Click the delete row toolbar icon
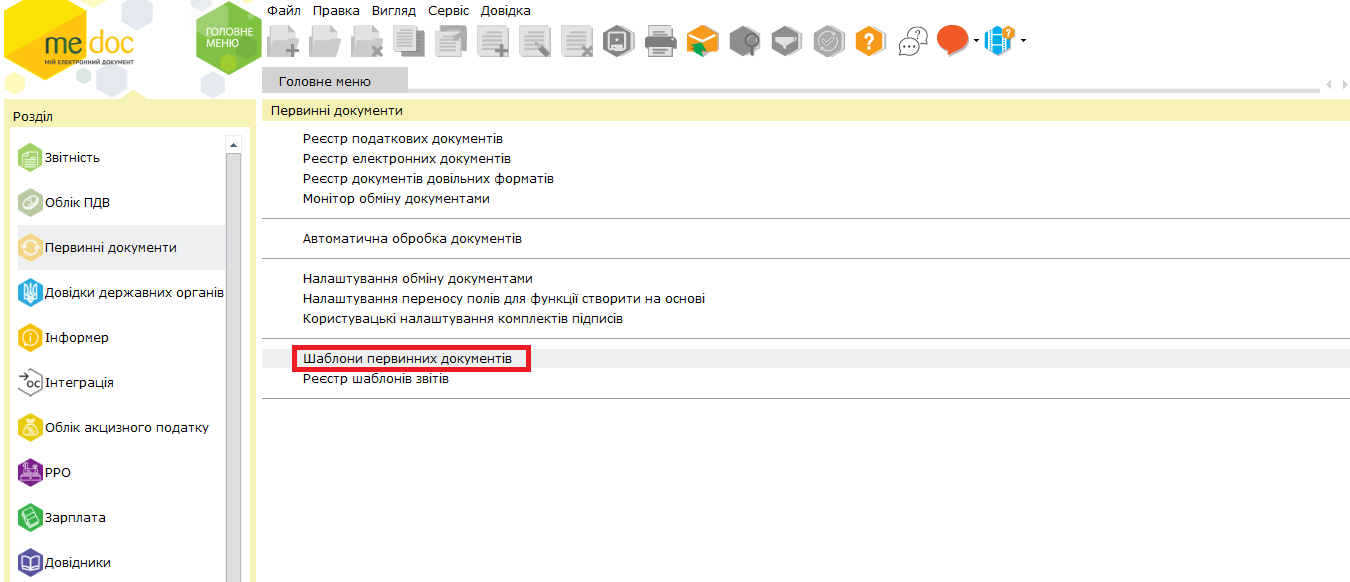The height and width of the screenshot is (582, 1350). 577,41
